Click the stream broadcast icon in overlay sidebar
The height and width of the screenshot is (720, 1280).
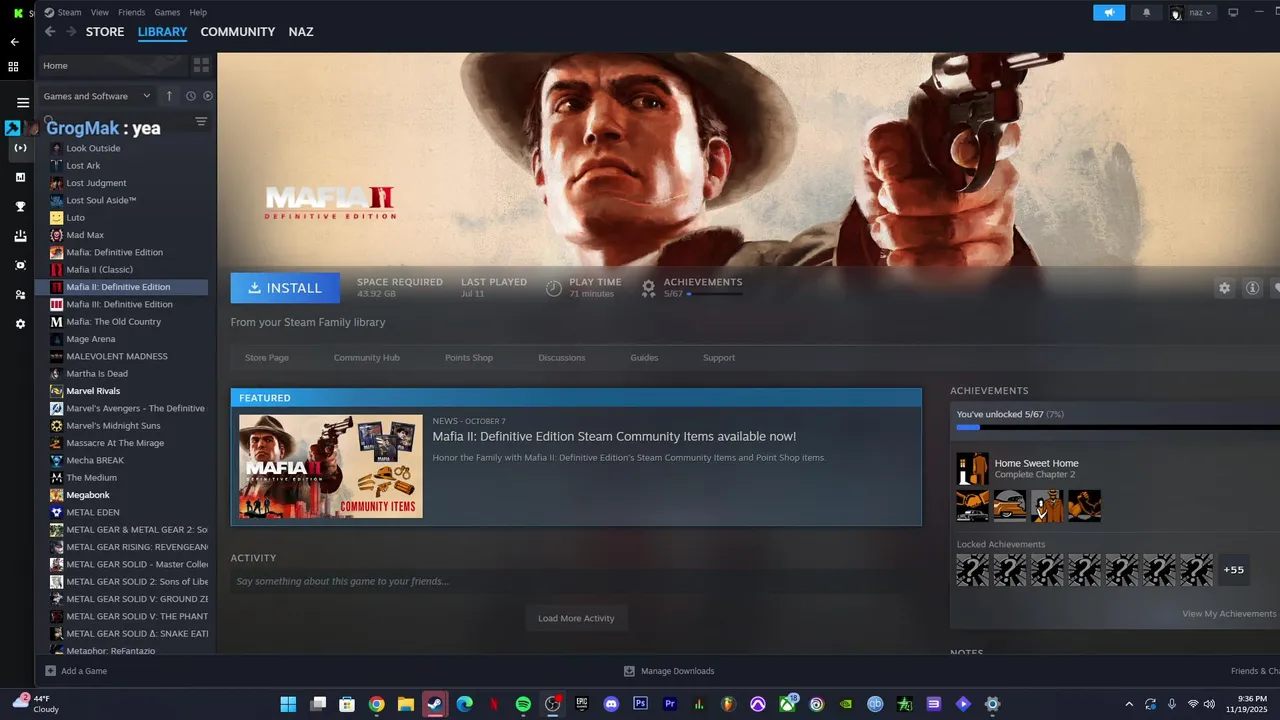coord(20,148)
